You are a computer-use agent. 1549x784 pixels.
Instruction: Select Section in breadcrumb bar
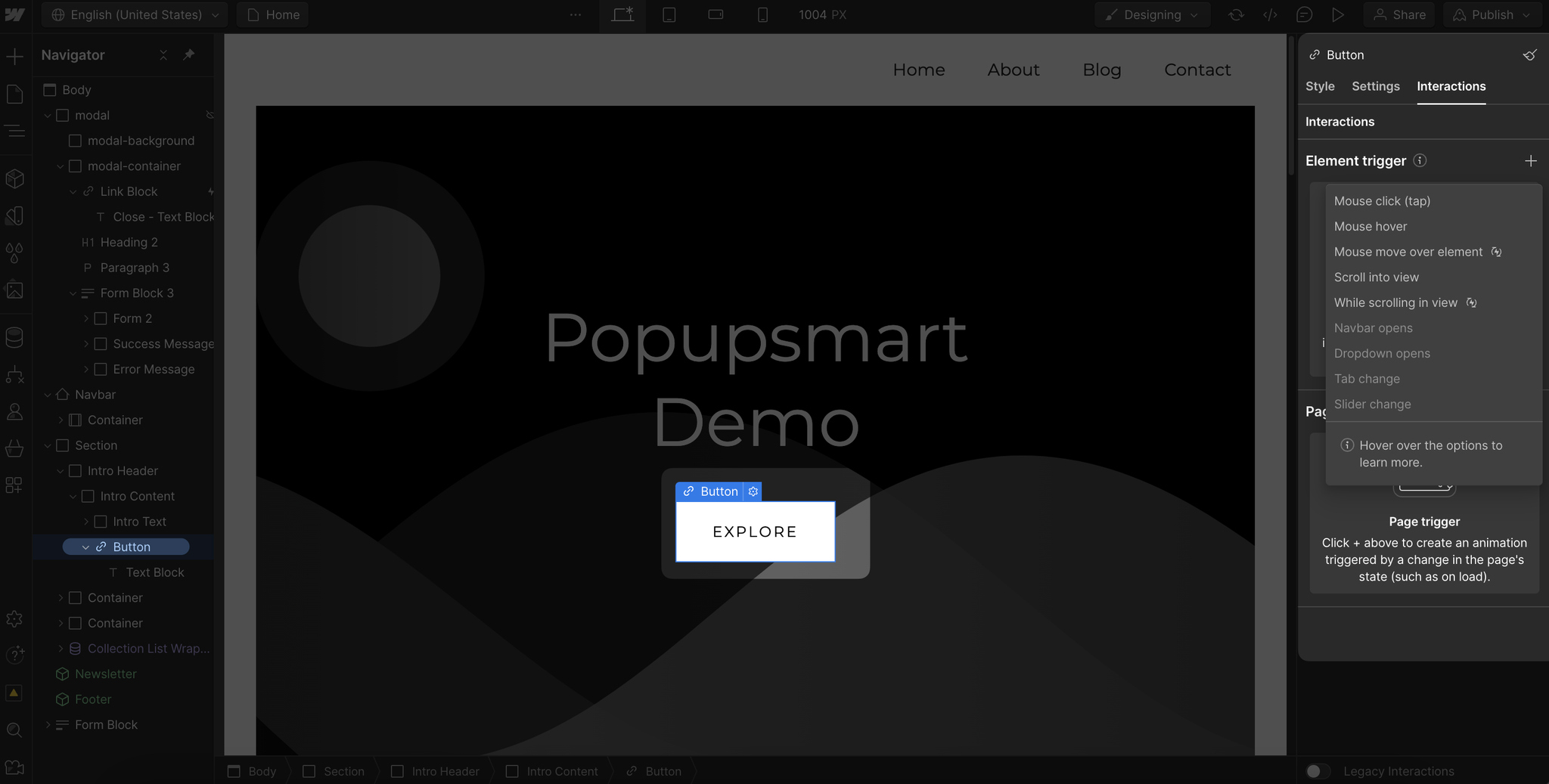334,771
